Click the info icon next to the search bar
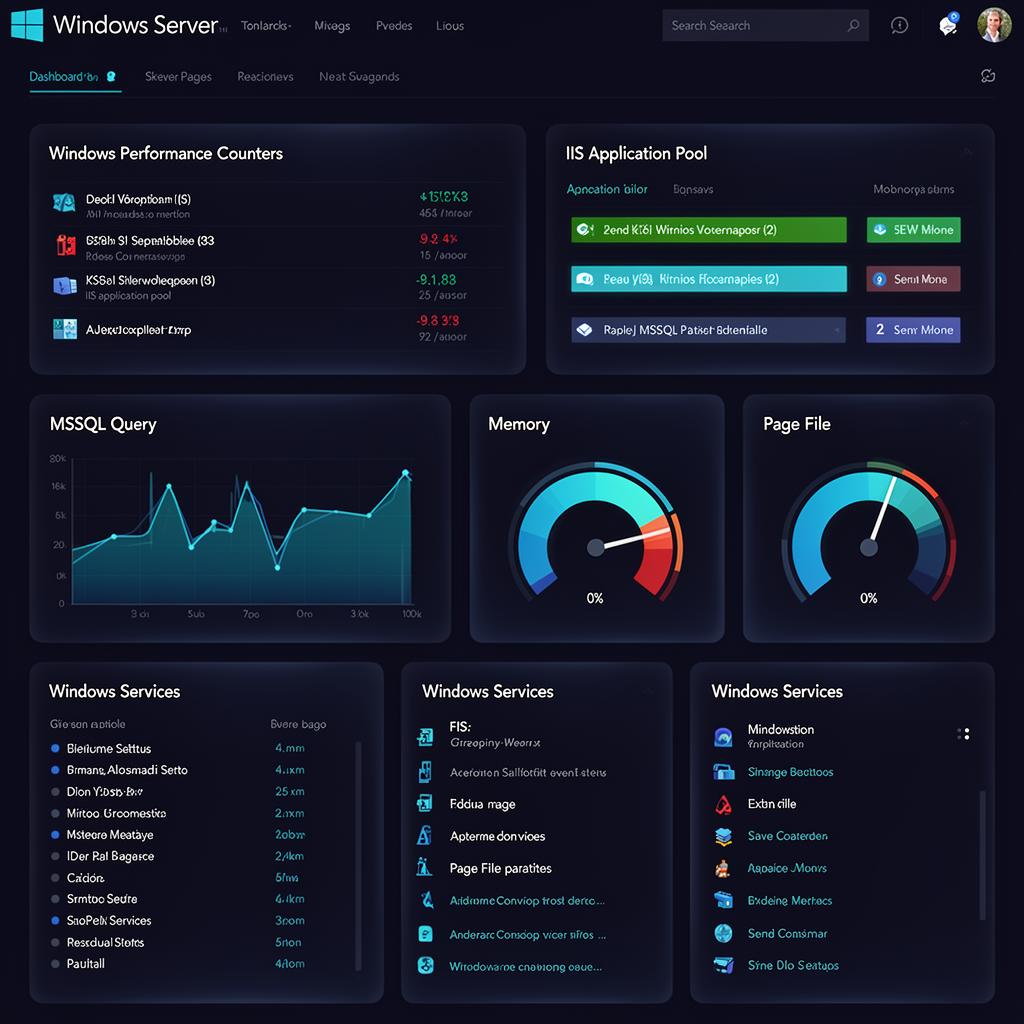Image resolution: width=1024 pixels, height=1024 pixels. tap(898, 25)
